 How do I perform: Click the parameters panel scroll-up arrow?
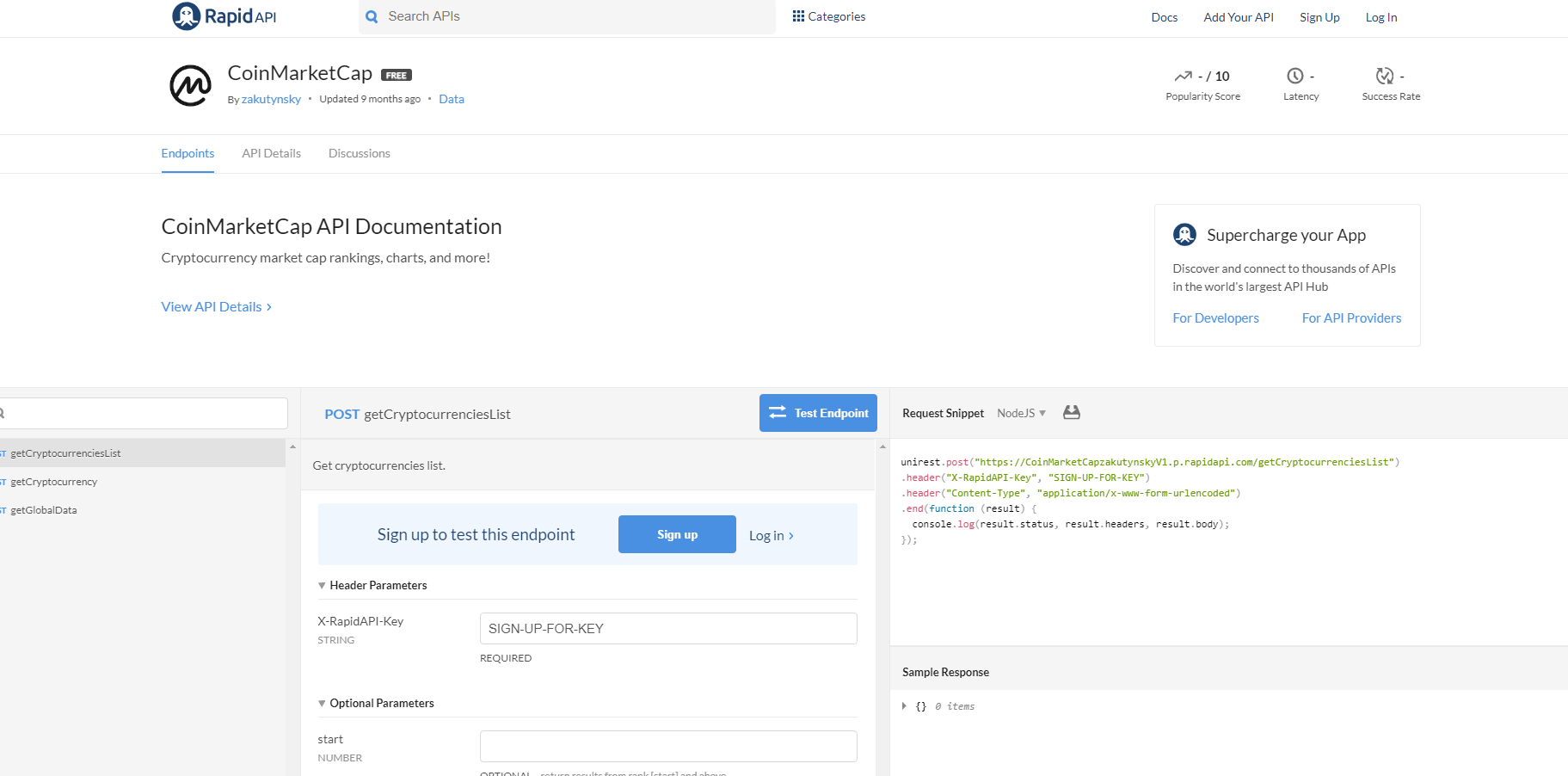click(882, 447)
